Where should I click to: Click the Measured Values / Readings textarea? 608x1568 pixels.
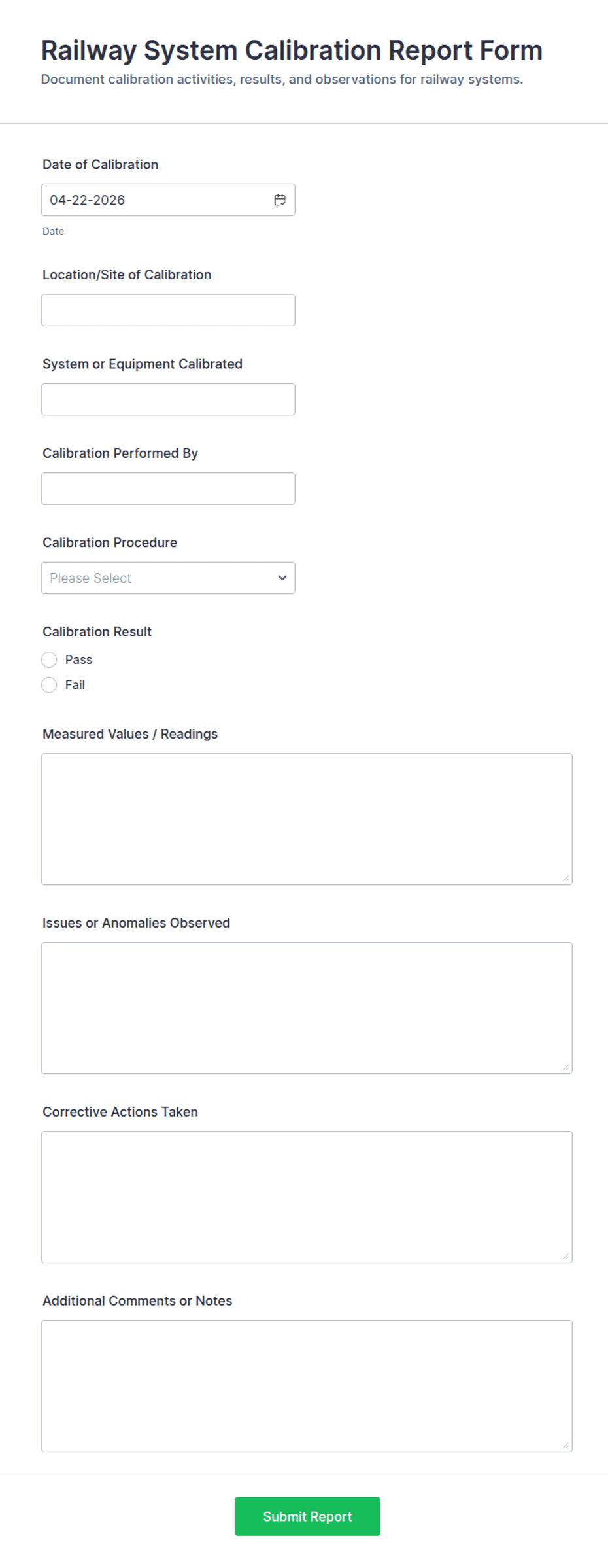306,818
